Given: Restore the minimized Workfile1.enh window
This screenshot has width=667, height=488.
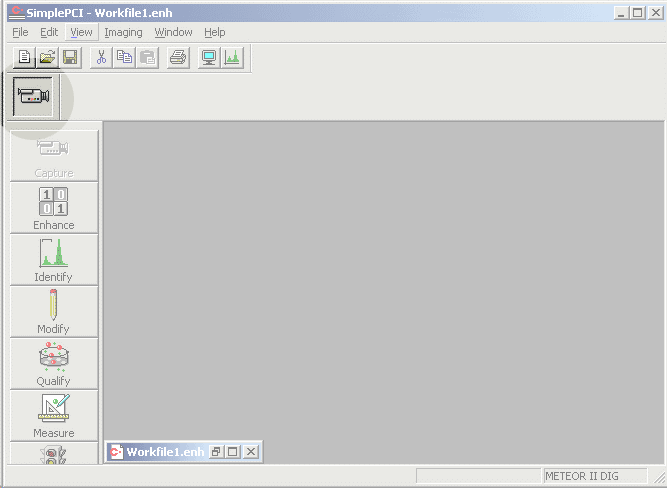Looking at the screenshot, I should pyautogui.click(x=215, y=452).
